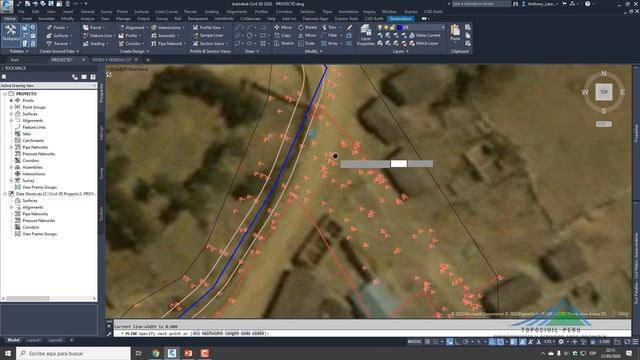Click the Parcel tool in ribbon
This screenshot has height=360, width=640.
[x=93, y=27]
